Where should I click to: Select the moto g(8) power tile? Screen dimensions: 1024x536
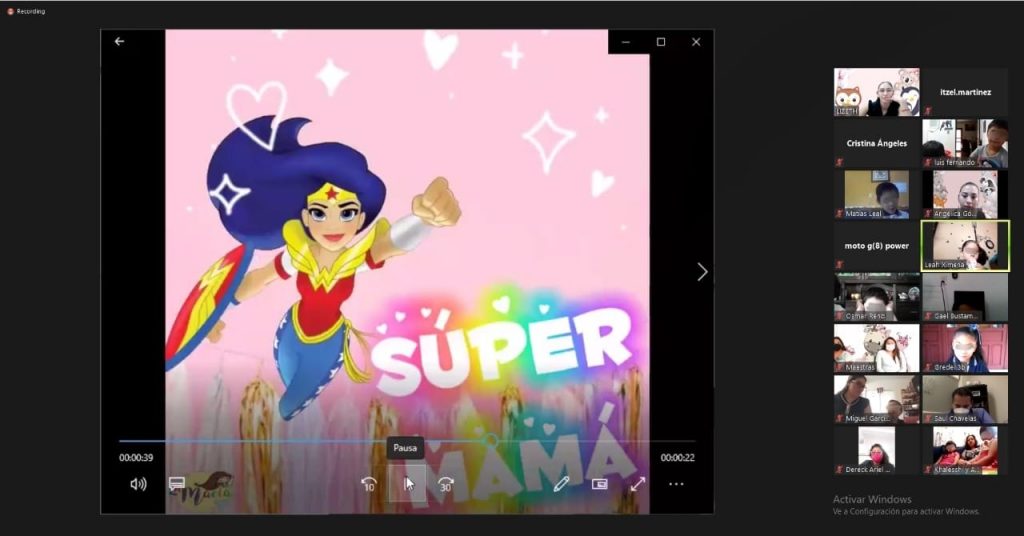click(876, 245)
